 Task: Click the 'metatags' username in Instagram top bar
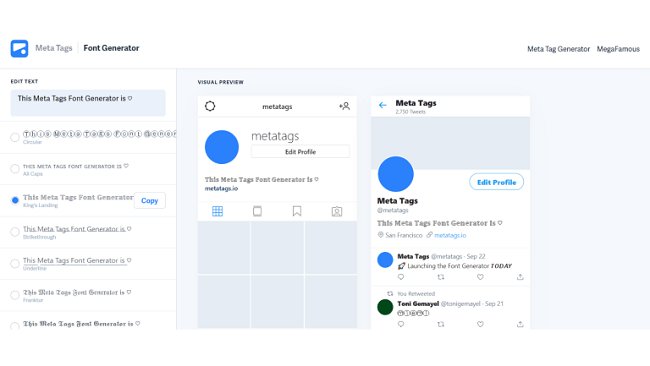tap(277, 107)
